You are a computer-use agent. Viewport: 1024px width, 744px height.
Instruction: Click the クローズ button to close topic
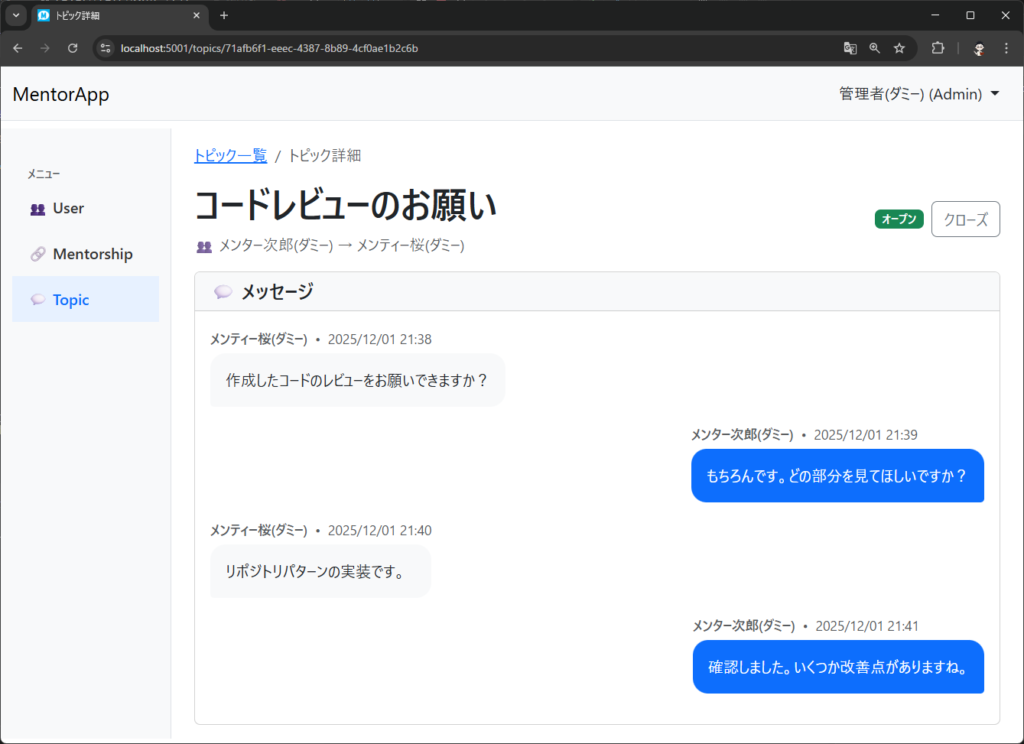point(965,219)
